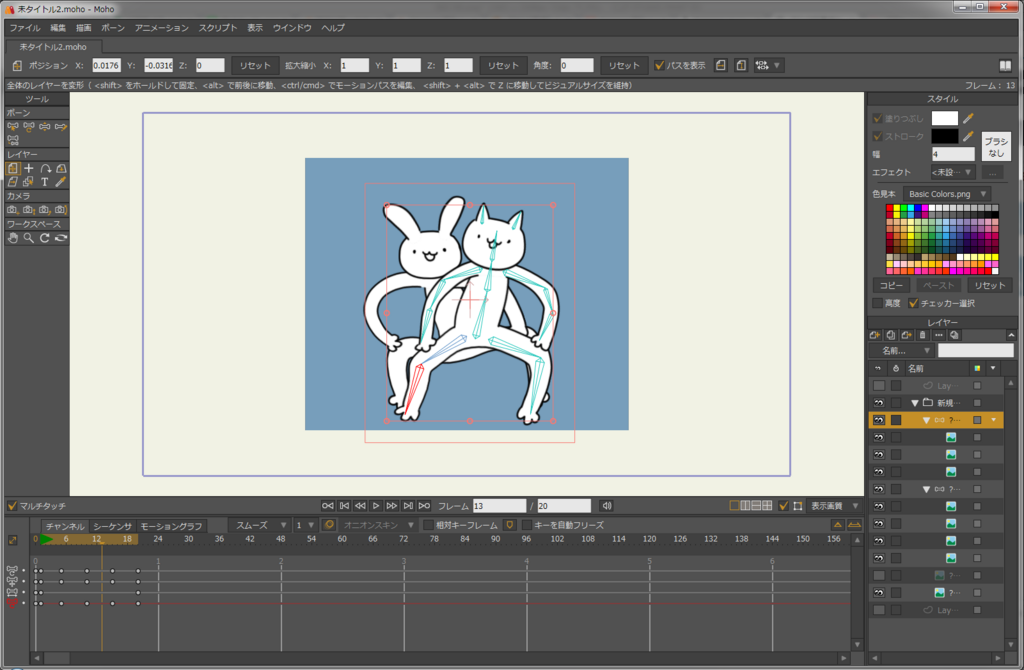This screenshot has height=670, width=1024.
Task: Choose the Zoom Camera tool
Action: coord(29,210)
